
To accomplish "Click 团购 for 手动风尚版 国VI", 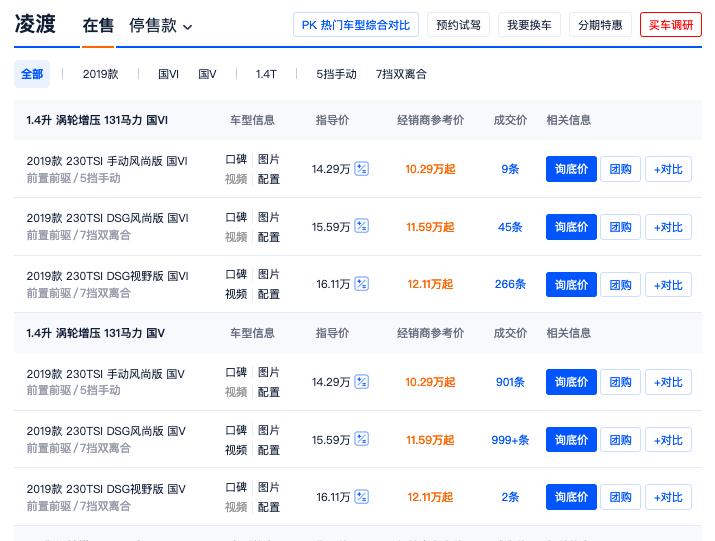I will point(620,169).
